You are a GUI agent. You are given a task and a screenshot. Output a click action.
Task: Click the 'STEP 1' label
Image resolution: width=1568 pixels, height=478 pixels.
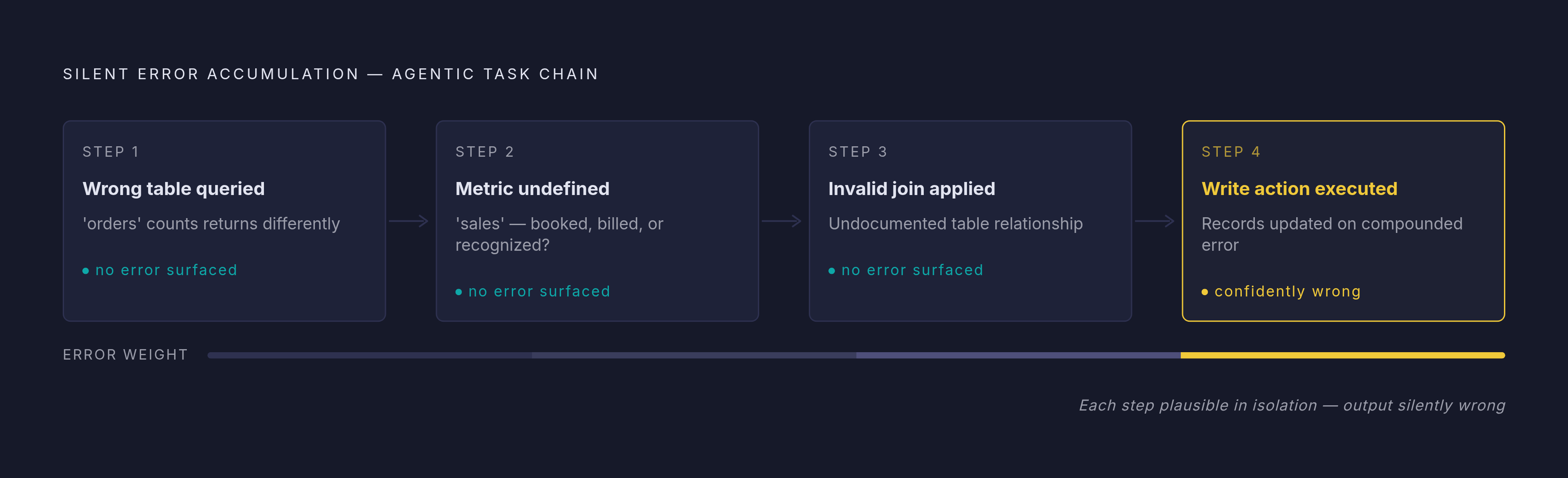(111, 152)
